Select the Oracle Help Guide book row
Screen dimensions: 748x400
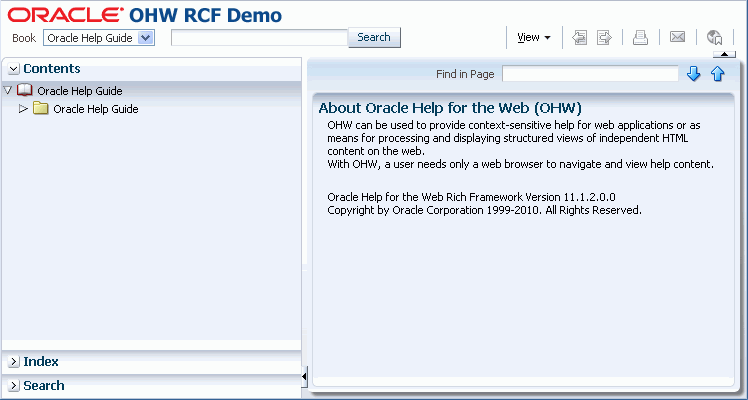pyautogui.click(x=152, y=91)
